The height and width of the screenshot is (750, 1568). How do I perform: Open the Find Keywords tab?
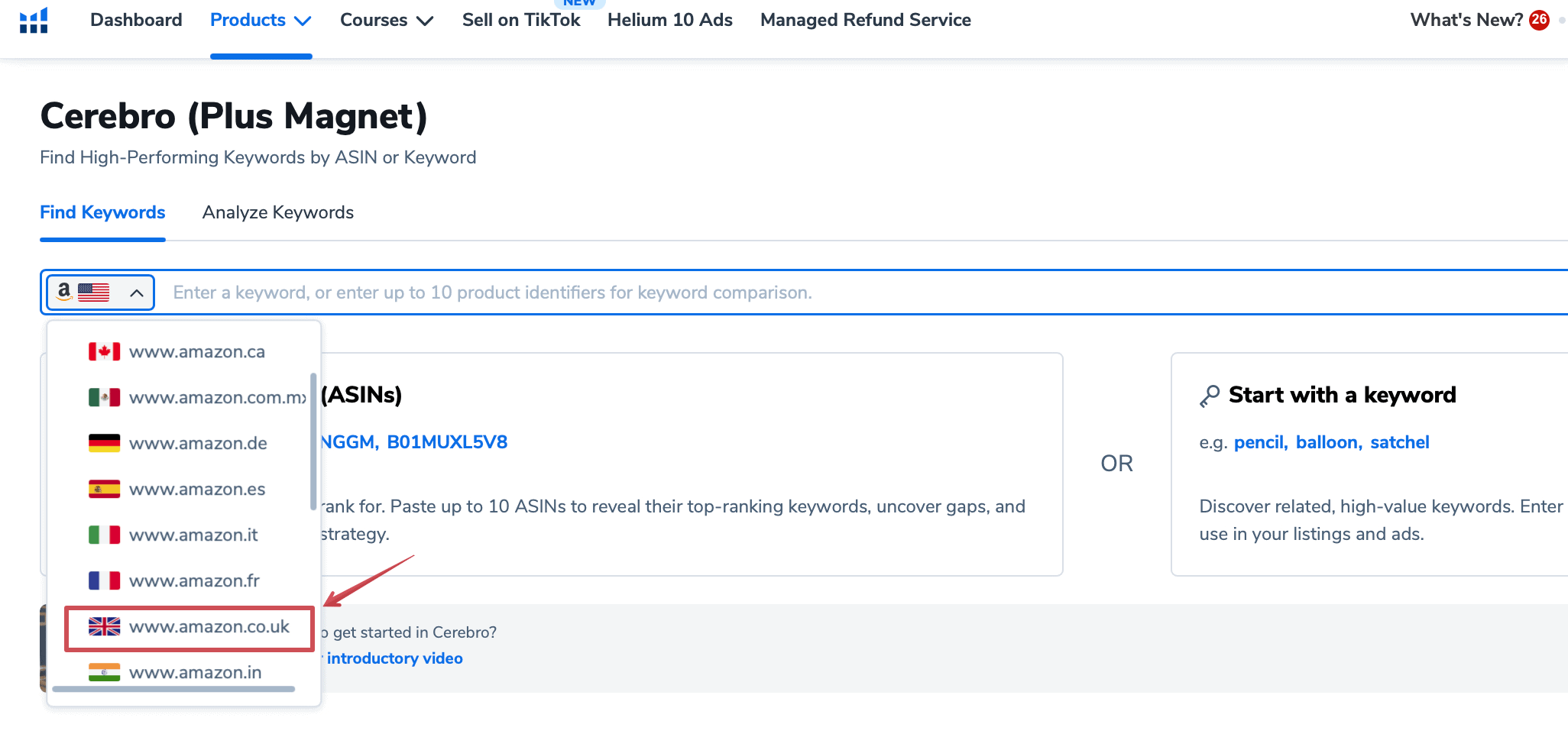(102, 212)
